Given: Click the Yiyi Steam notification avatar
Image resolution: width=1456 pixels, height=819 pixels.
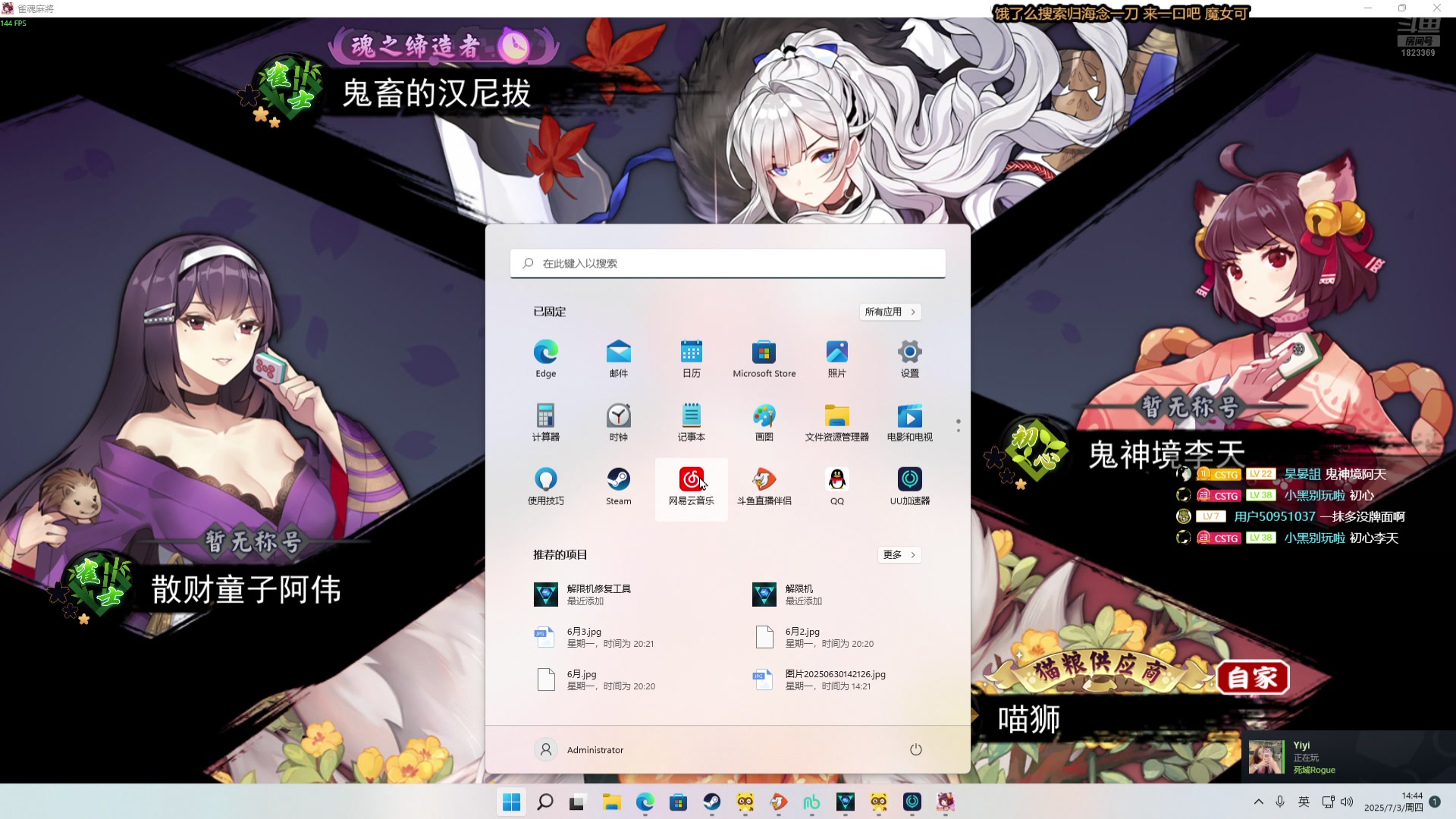Looking at the screenshot, I should [1266, 757].
